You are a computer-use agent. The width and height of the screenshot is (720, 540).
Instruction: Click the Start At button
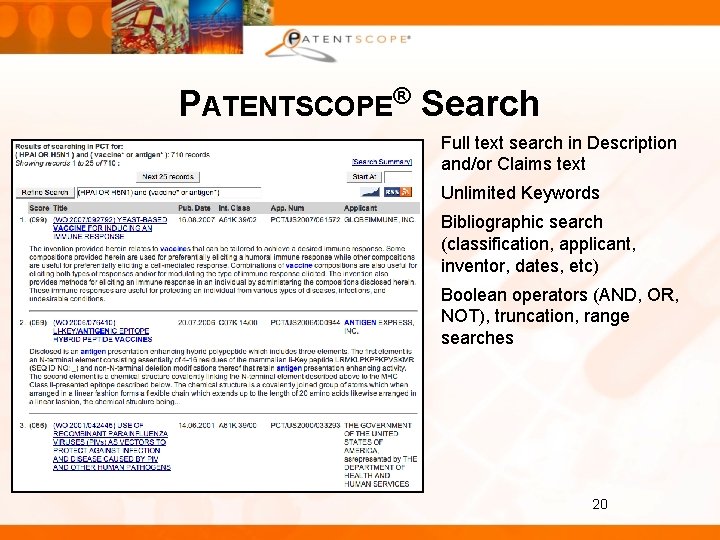pyautogui.click(x=364, y=177)
